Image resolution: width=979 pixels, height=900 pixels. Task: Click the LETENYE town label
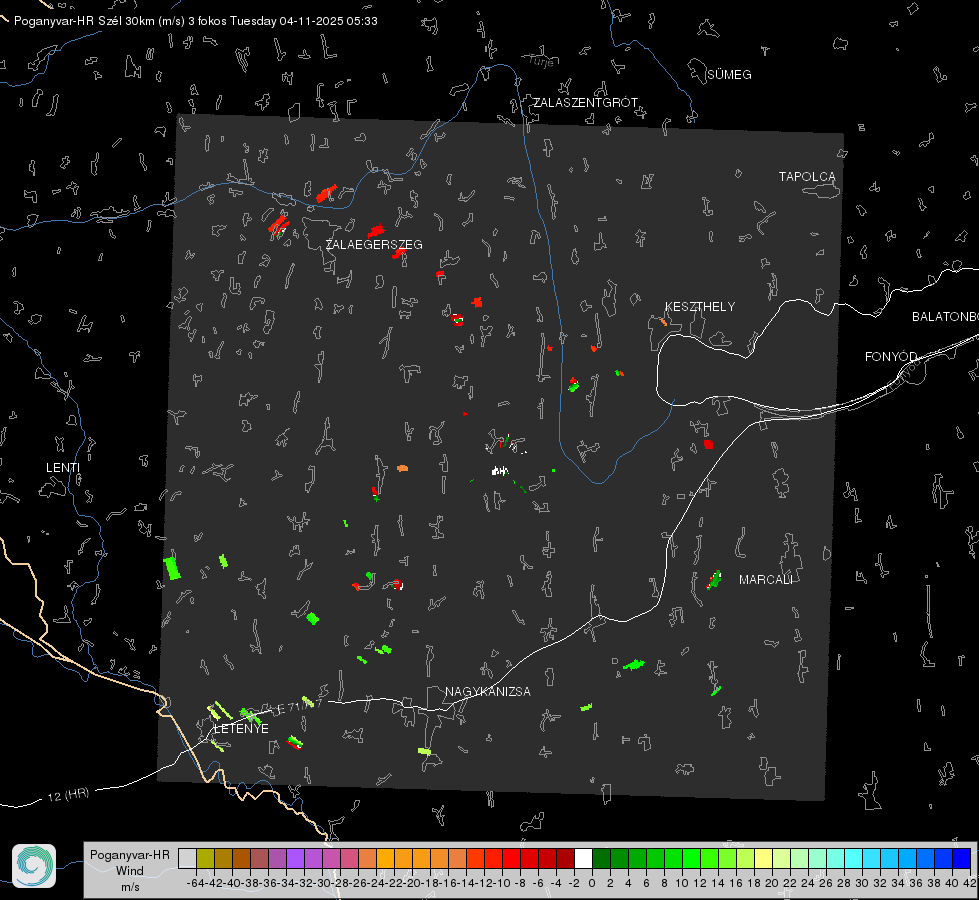click(x=242, y=729)
